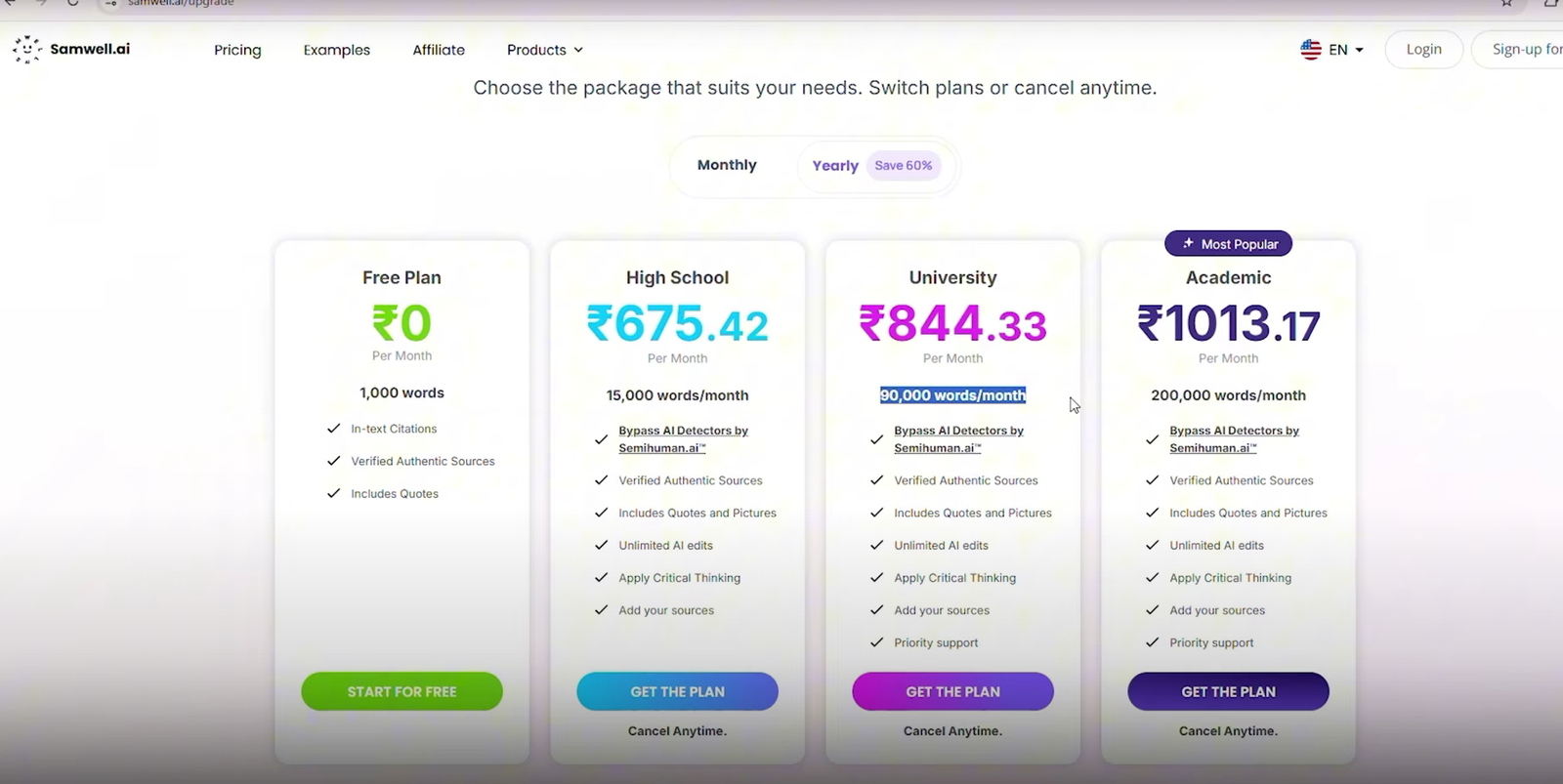Image resolution: width=1563 pixels, height=784 pixels.
Task: Click the Products chevron arrow
Action: click(x=578, y=50)
